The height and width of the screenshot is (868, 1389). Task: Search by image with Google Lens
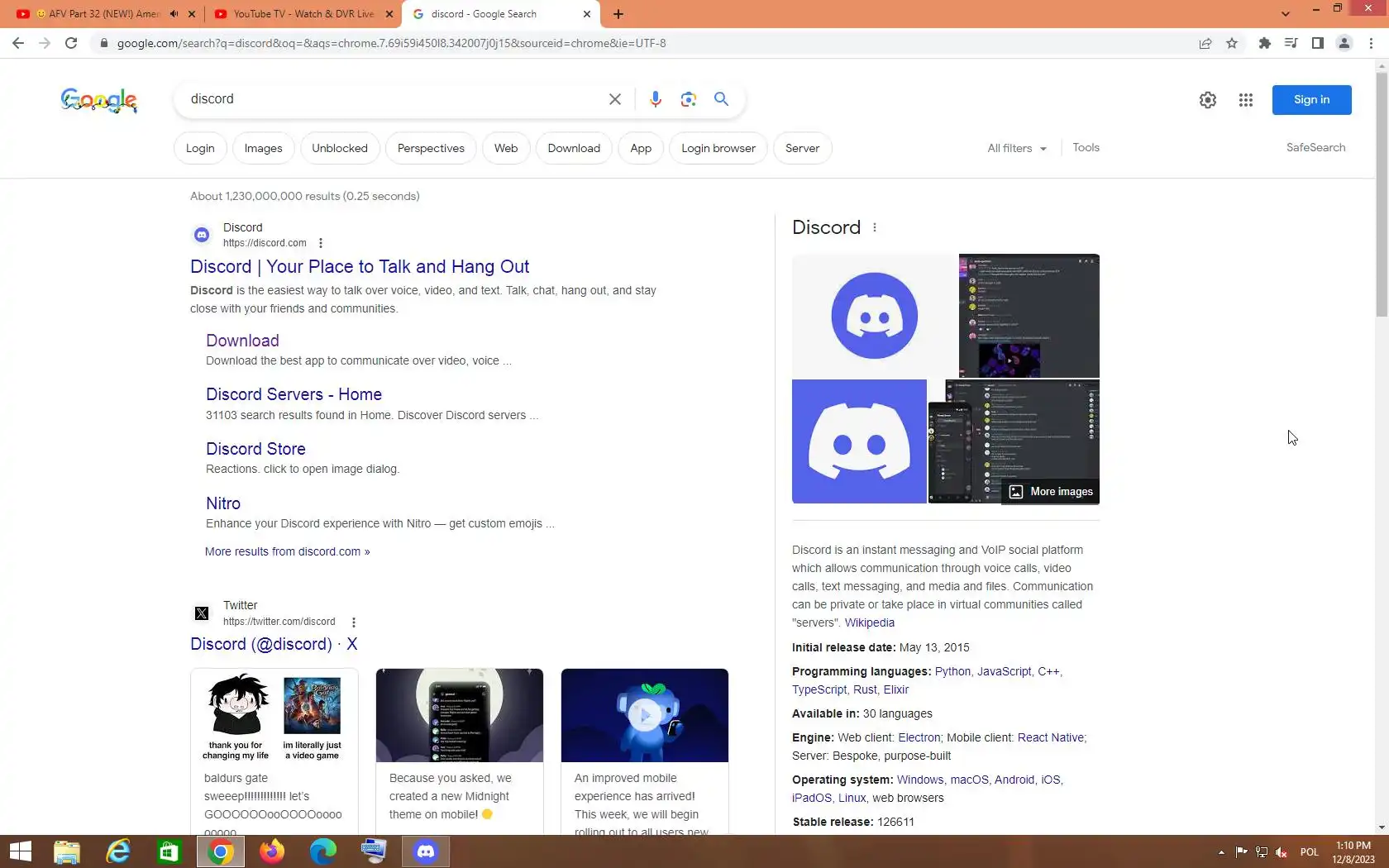click(689, 99)
